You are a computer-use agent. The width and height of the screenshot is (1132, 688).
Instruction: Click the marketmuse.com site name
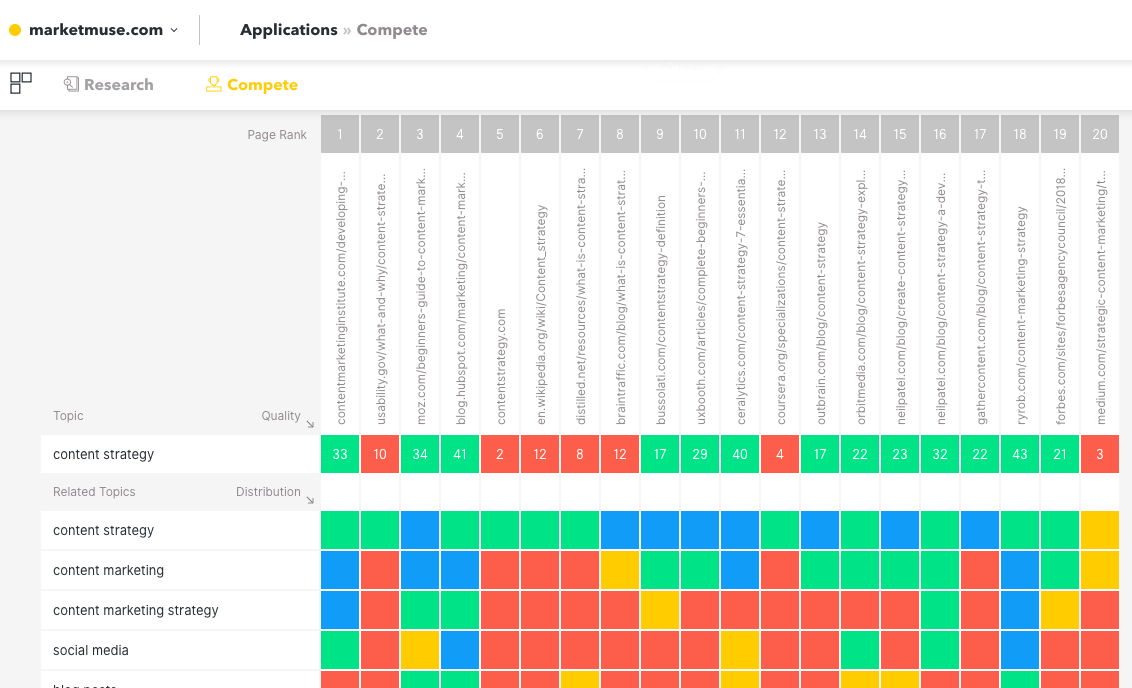[x=96, y=30]
